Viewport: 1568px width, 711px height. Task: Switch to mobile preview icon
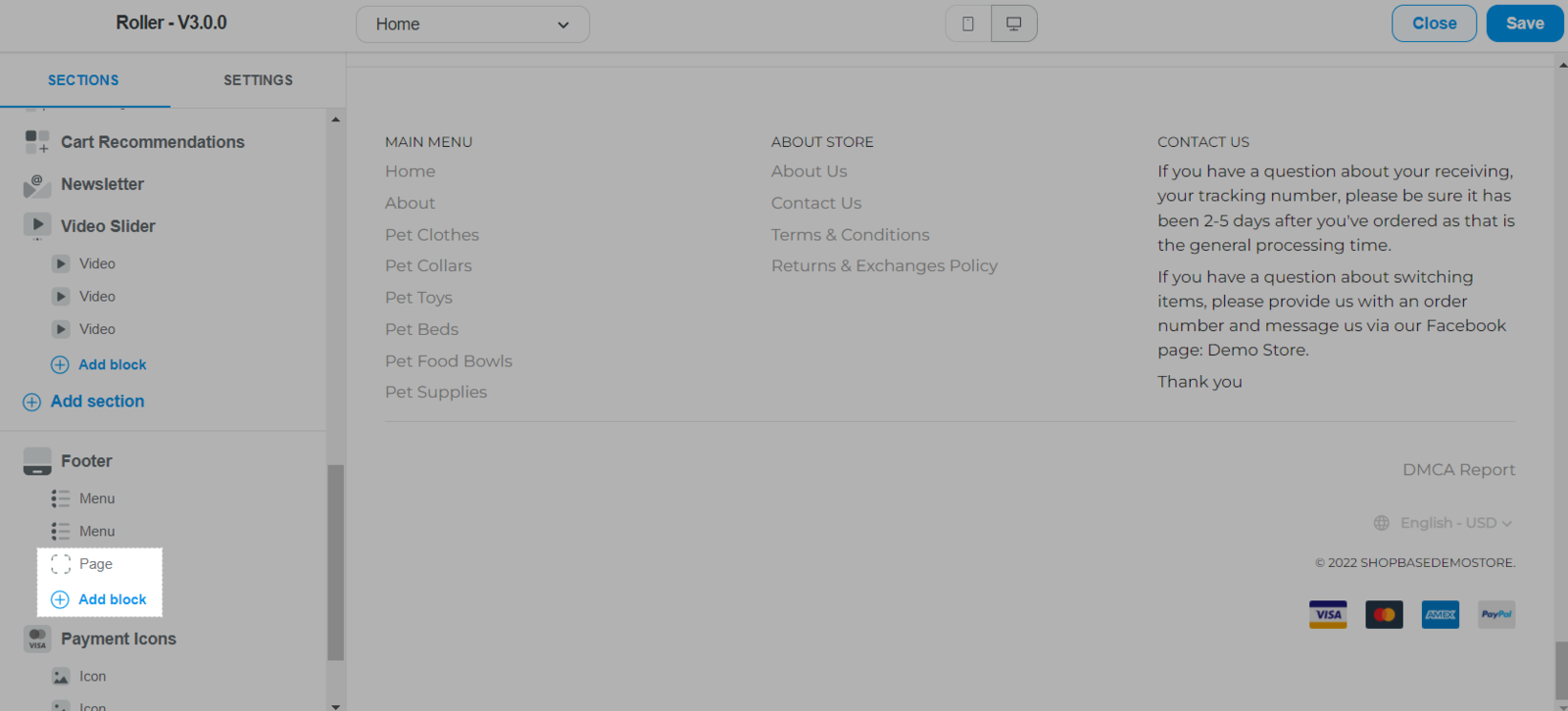tap(968, 24)
